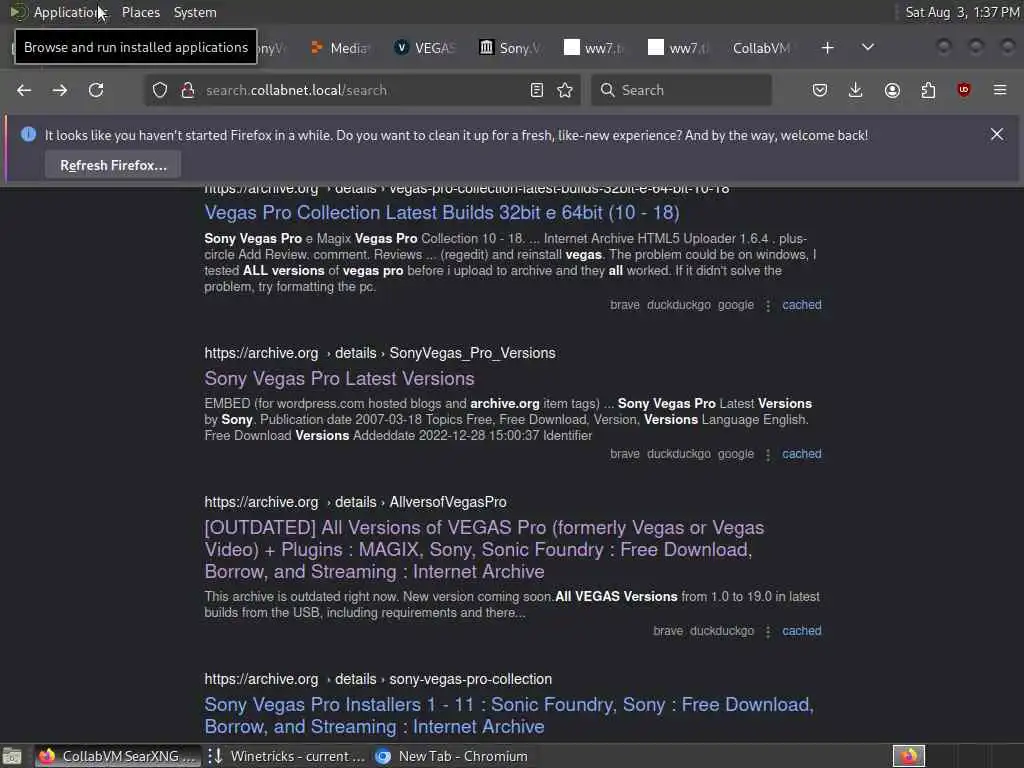1024x768 pixels.
Task: Click the insecure connection padlock icon
Action: [x=188, y=90]
